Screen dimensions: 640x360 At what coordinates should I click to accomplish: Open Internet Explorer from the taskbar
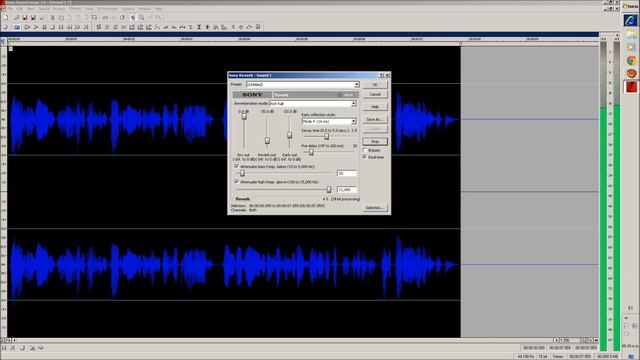click(x=631, y=20)
